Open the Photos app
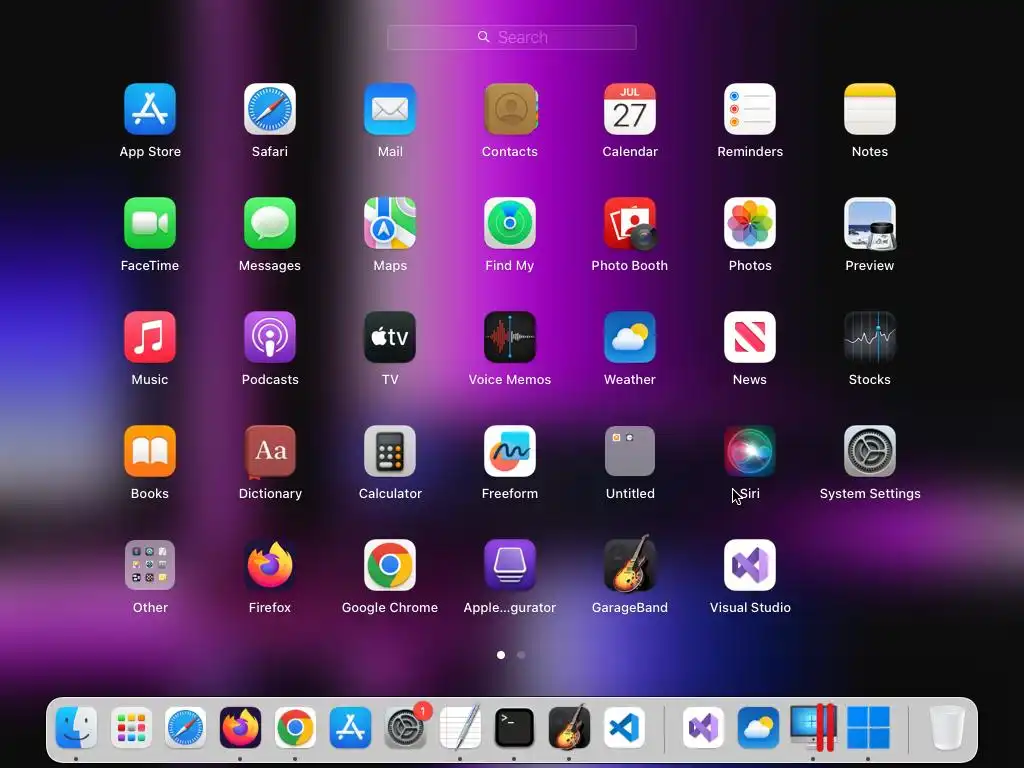Image resolution: width=1024 pixels, height=768 pixels. click(750, 223)
